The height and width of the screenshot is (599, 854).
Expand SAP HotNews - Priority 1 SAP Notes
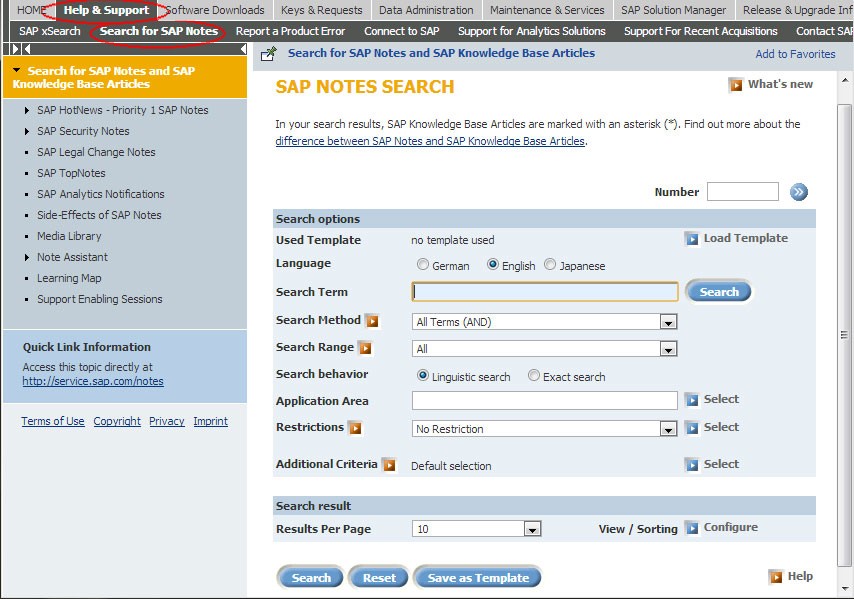[x=27, y=111]
